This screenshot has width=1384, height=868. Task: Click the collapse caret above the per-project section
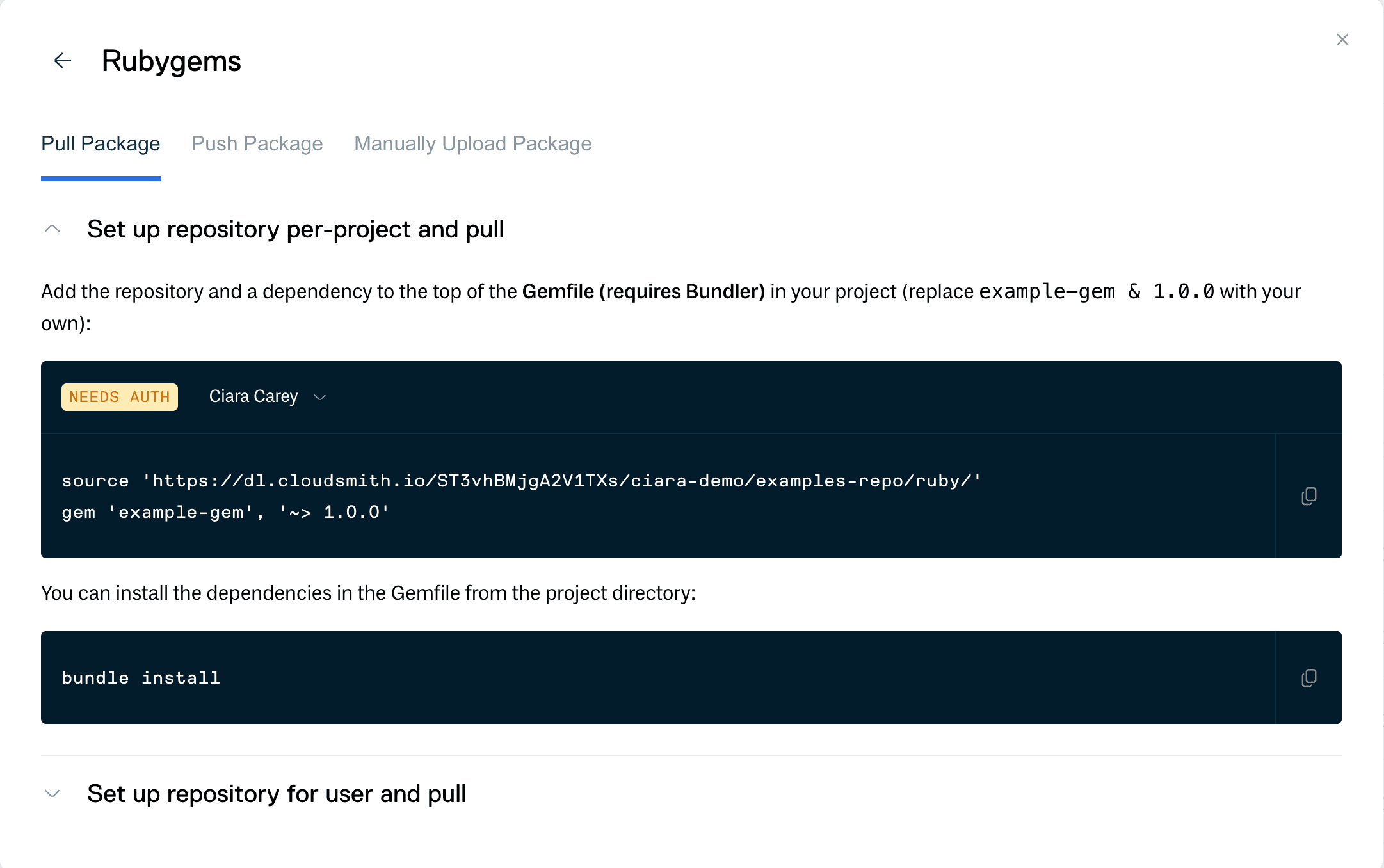(x=52, y=229)
